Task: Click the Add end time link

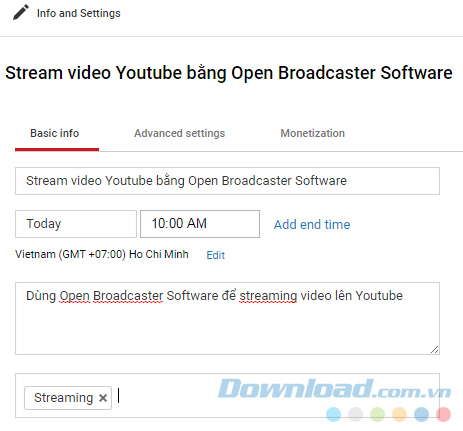Action: coord(312,224)
